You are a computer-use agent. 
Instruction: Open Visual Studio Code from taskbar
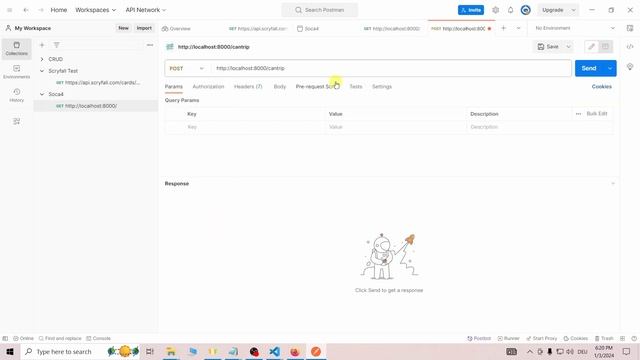274,351
